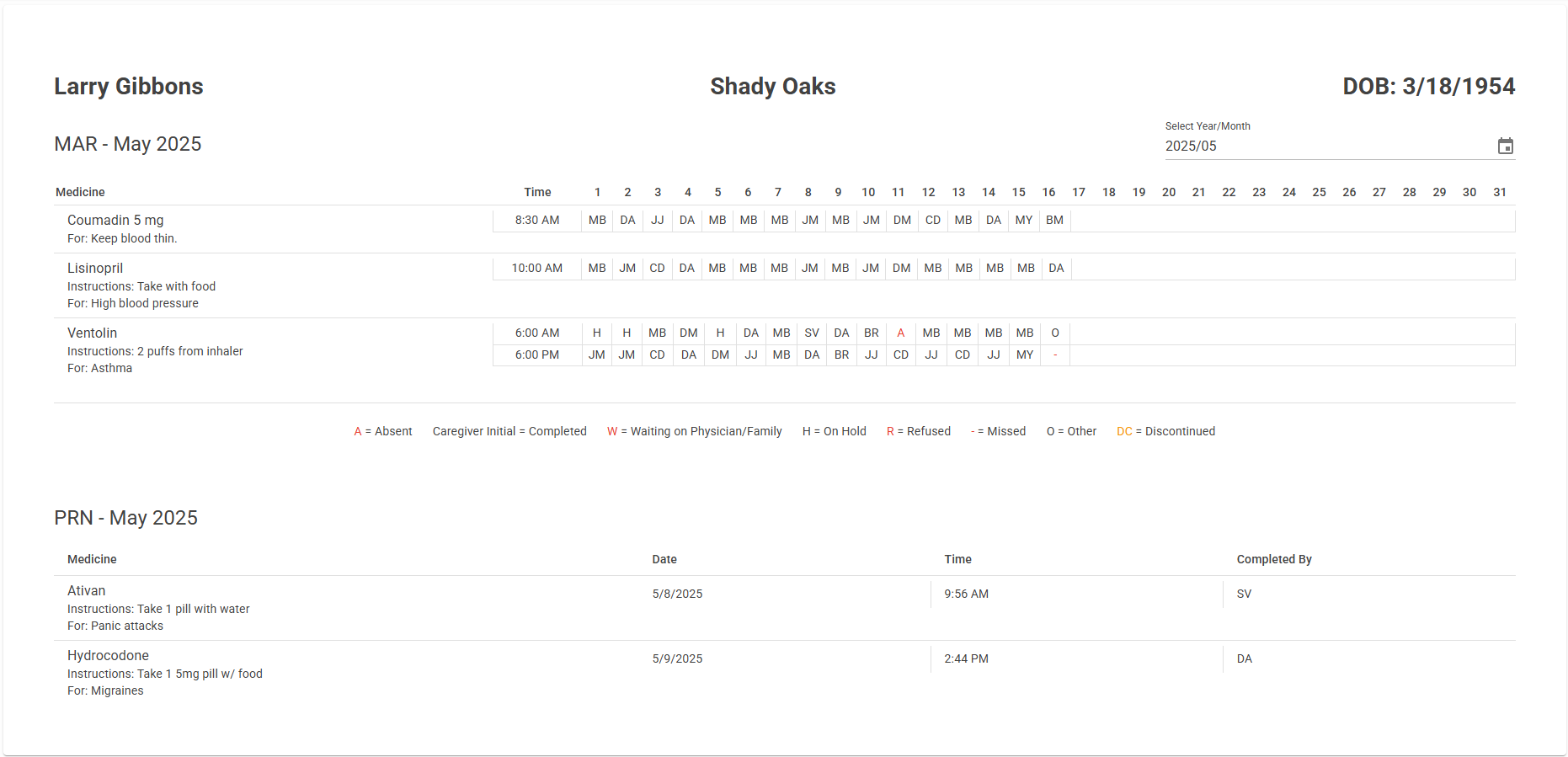Click the red 'A' absent cell in Ventolin row
This screenshot has height=757, width=1568.
900,333
